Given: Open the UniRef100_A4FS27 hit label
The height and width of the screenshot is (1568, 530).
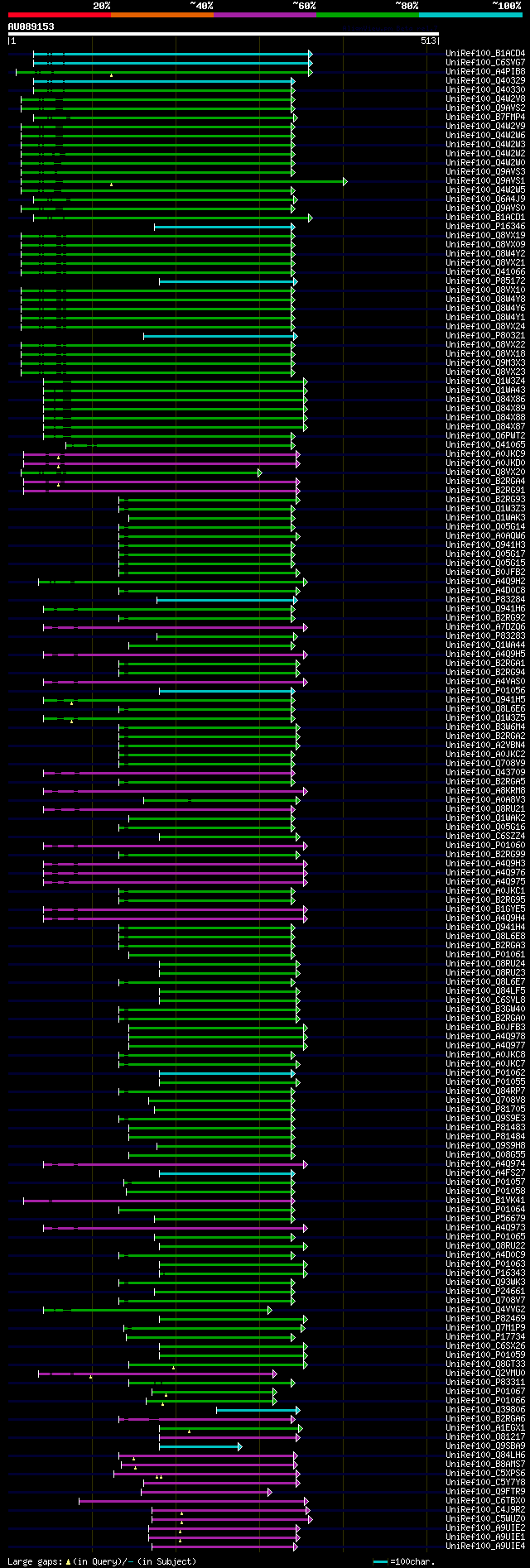Looking at the screenshot, I should pyautogui.click(x=485, y=1173).
